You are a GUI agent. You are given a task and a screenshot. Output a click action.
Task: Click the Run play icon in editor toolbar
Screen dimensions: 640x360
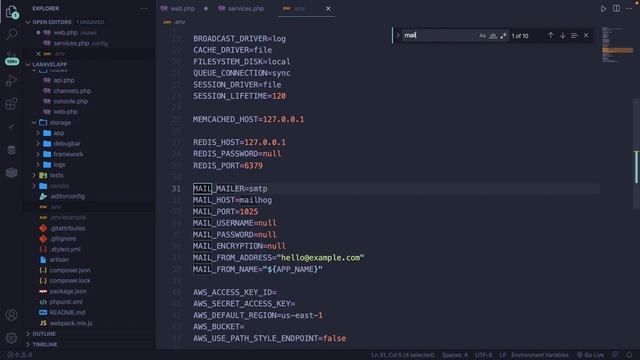tap(603, 9)
